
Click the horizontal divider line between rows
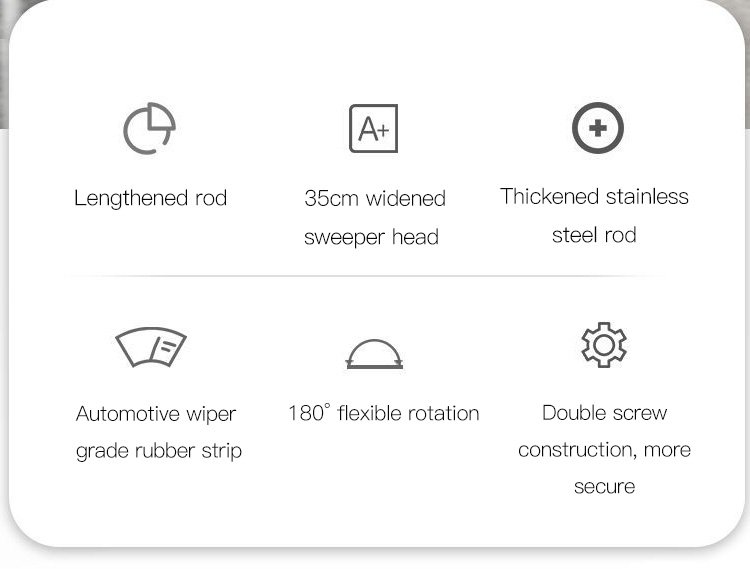pyautogui.click(x=374, y=275)
